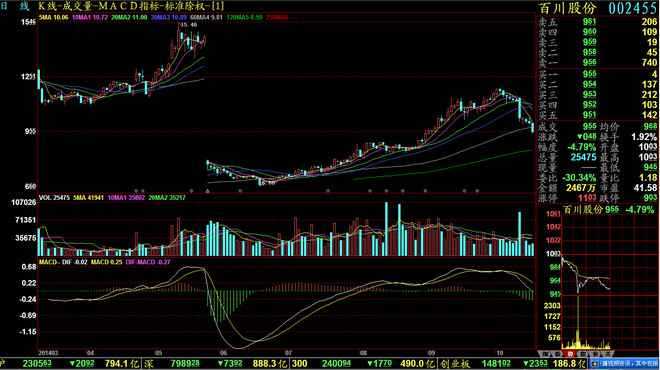Click the Shanghai turnover 794.1亿
Screen dimensions: 660x370
pos(121,364)
